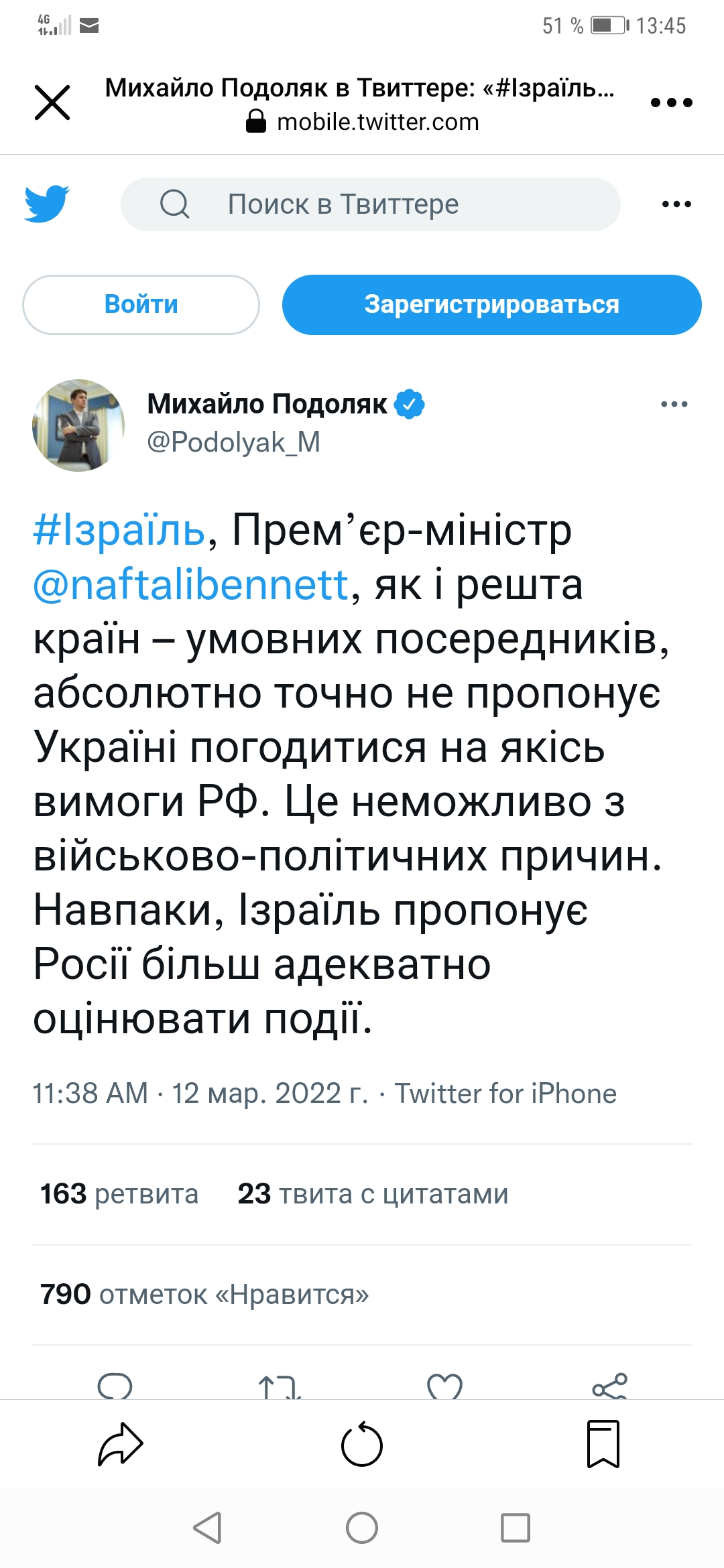Bookmark the page with bookmark icon
The height and width of the screenshot is (1568, 724).
tap(603, 1444)
